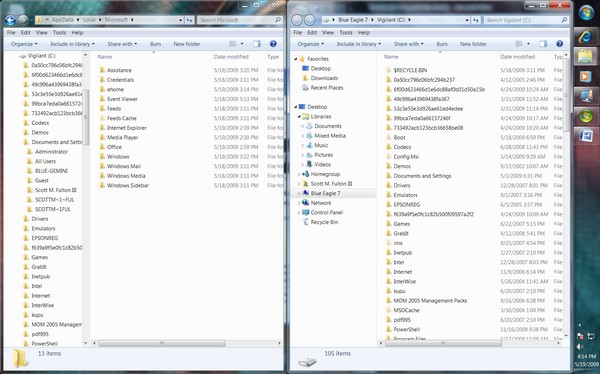Open the View menu in the Vigilant (C:) window
600x374 pixels.
click(x=328, y=33)
